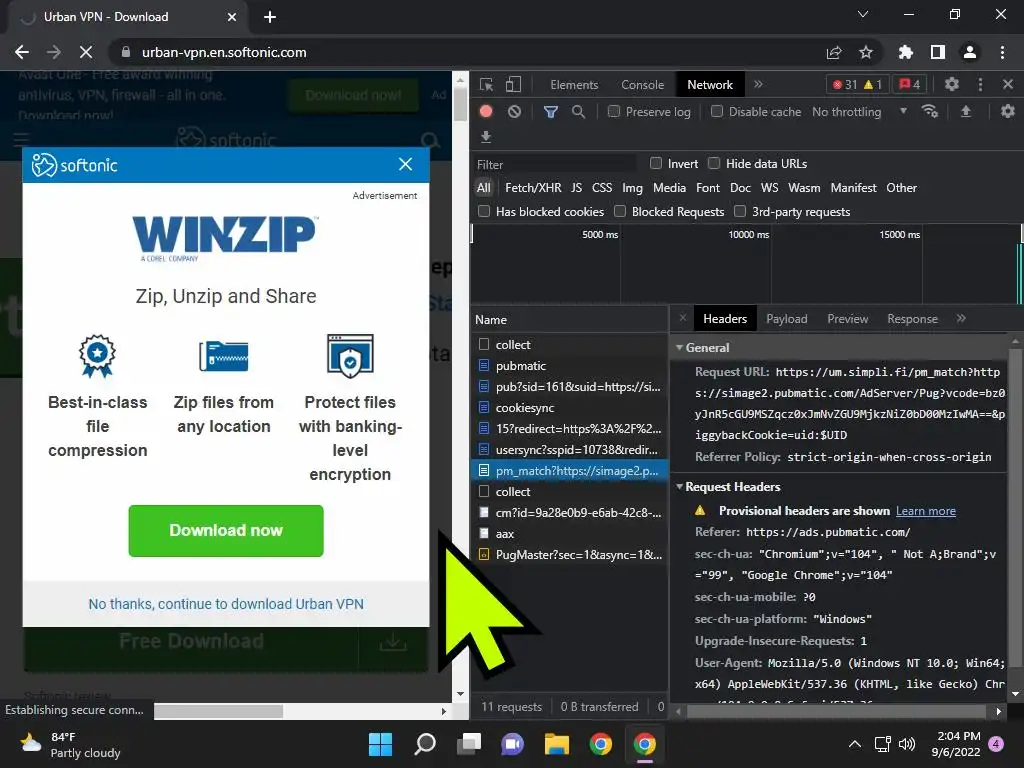Open the 4 issues counter

point(909,84)
